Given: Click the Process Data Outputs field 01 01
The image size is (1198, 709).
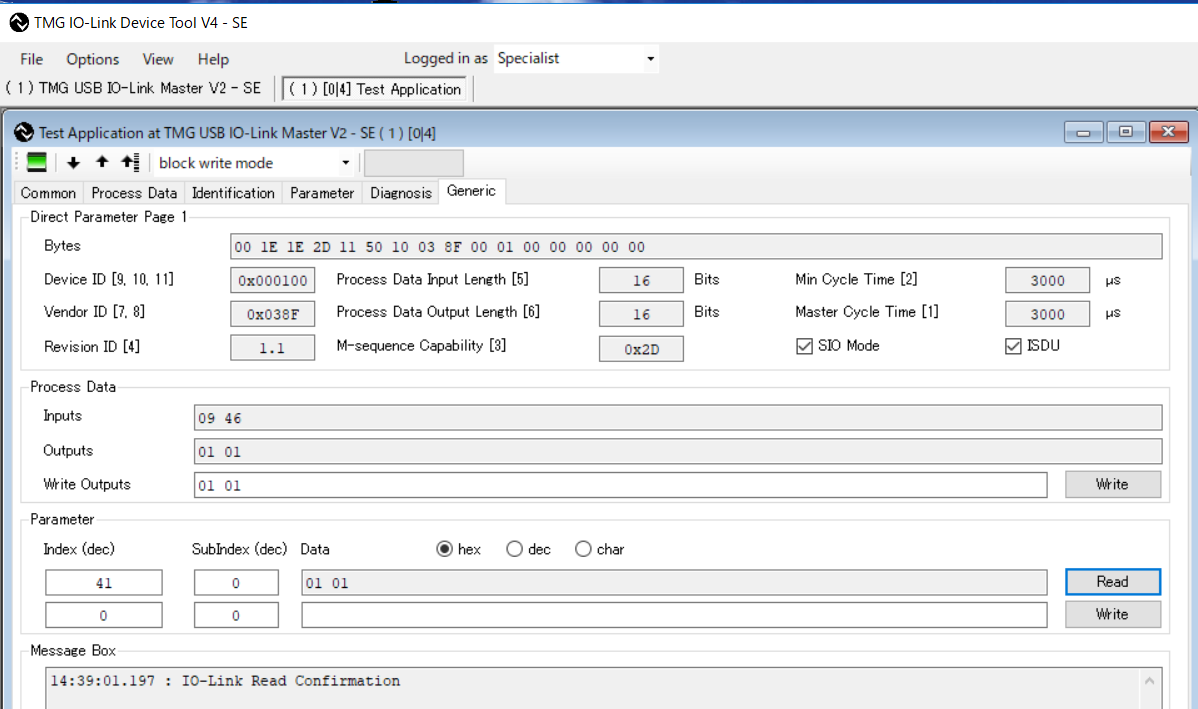Looking at the screenshot, I should 678,452.
